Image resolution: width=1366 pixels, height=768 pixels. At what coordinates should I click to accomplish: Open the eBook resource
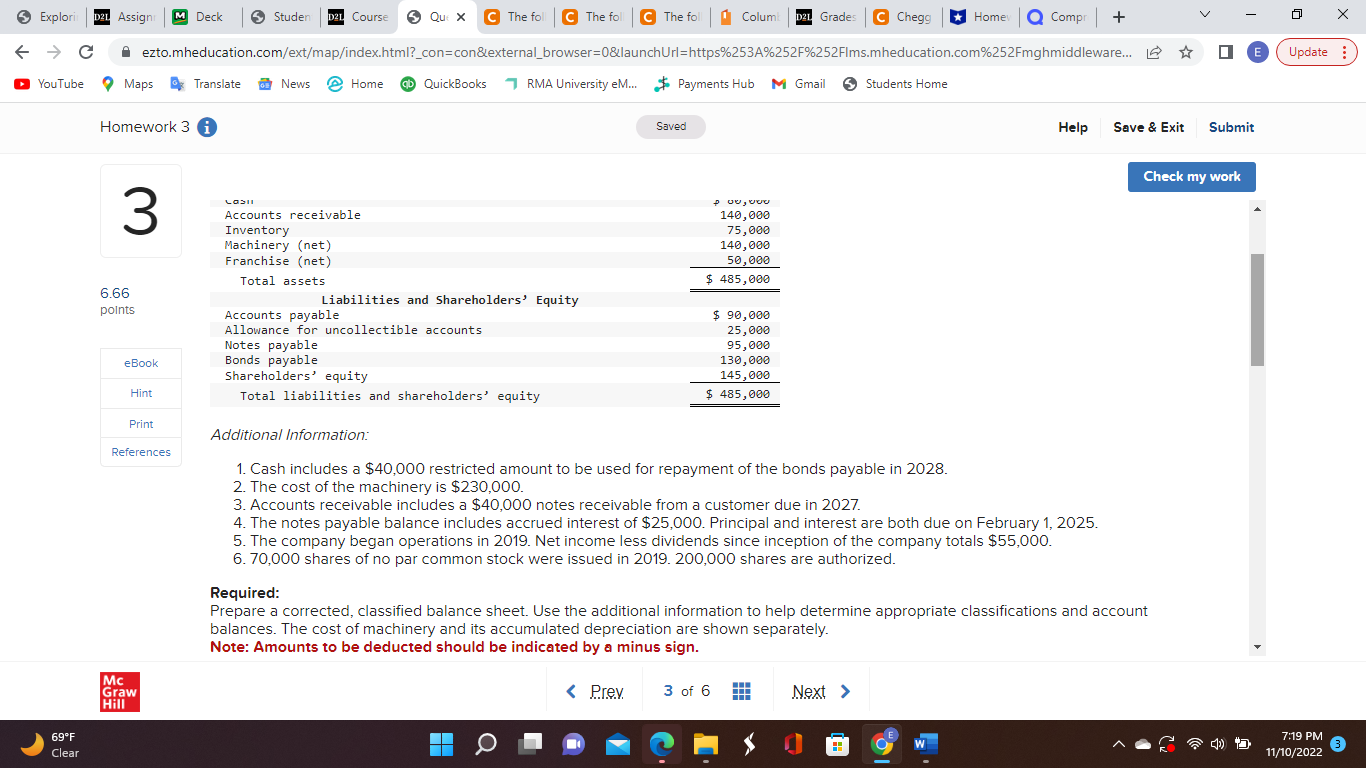coord(141,363)
